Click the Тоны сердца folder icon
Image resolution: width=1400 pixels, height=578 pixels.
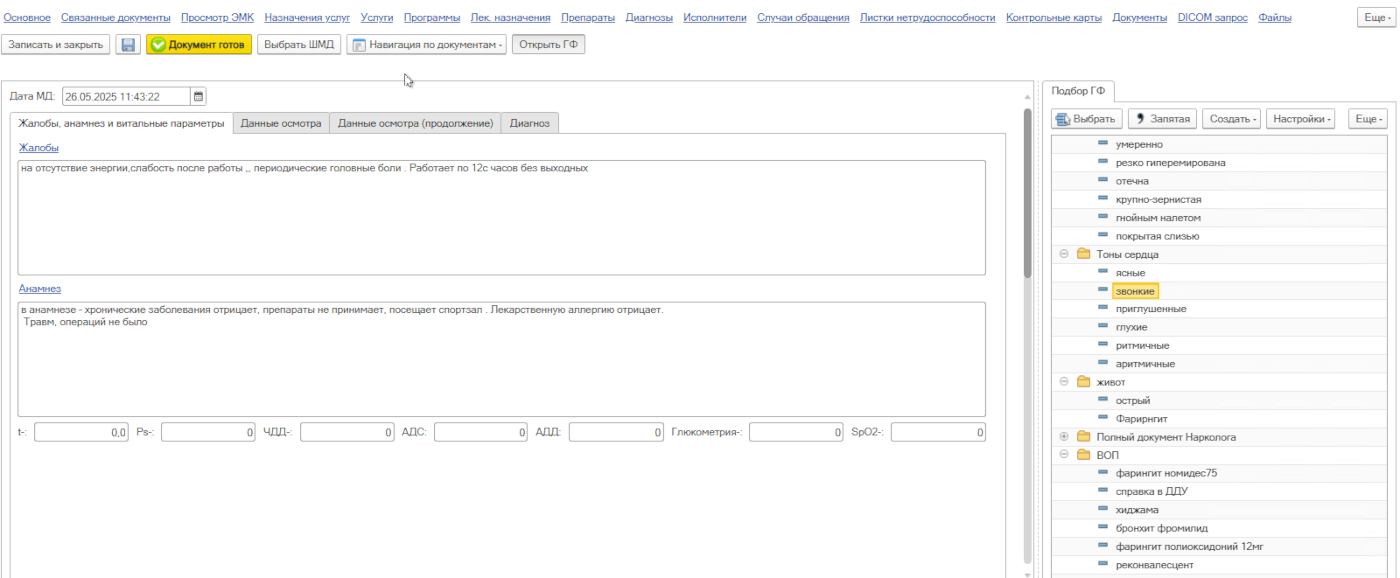[1083, 255]
